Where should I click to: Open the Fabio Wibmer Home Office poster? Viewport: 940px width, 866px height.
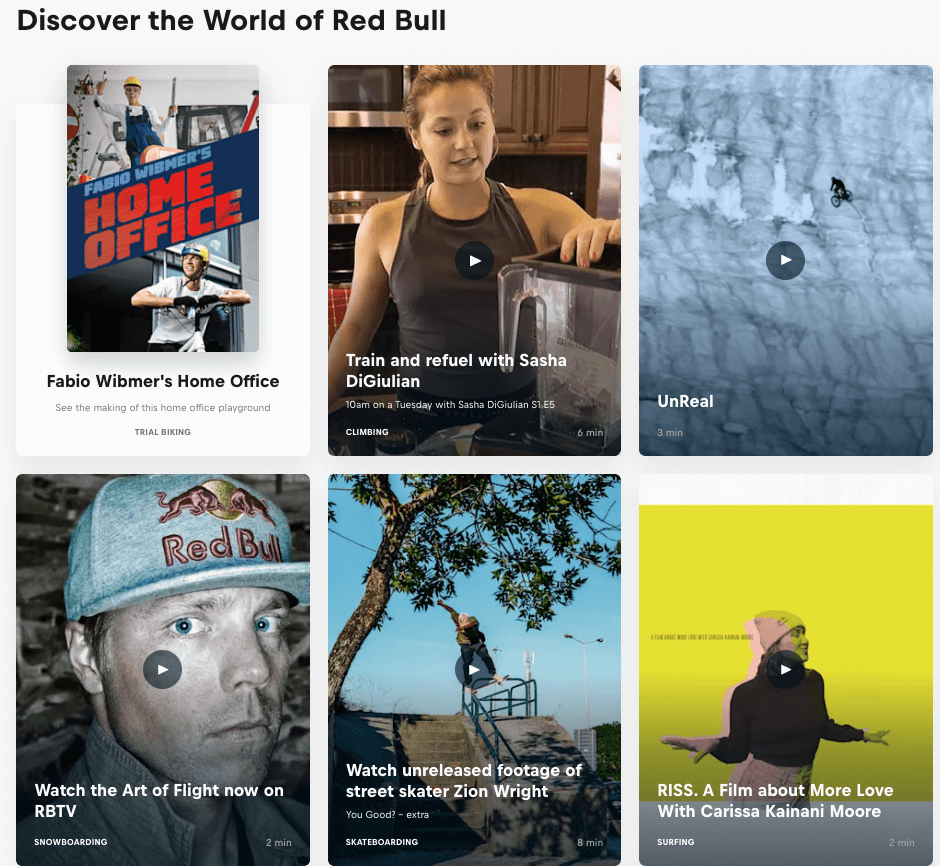pos(163,209)
